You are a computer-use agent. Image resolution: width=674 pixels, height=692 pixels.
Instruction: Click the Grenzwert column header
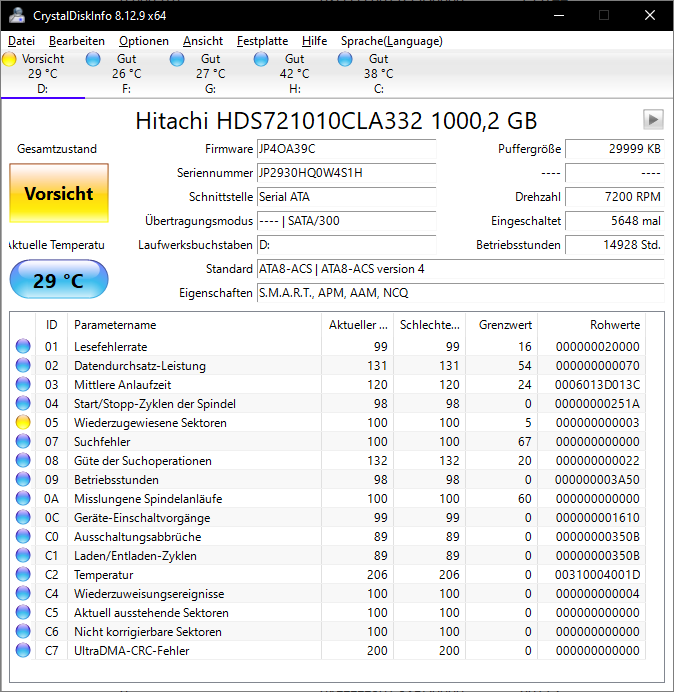[x=501, y=325]
